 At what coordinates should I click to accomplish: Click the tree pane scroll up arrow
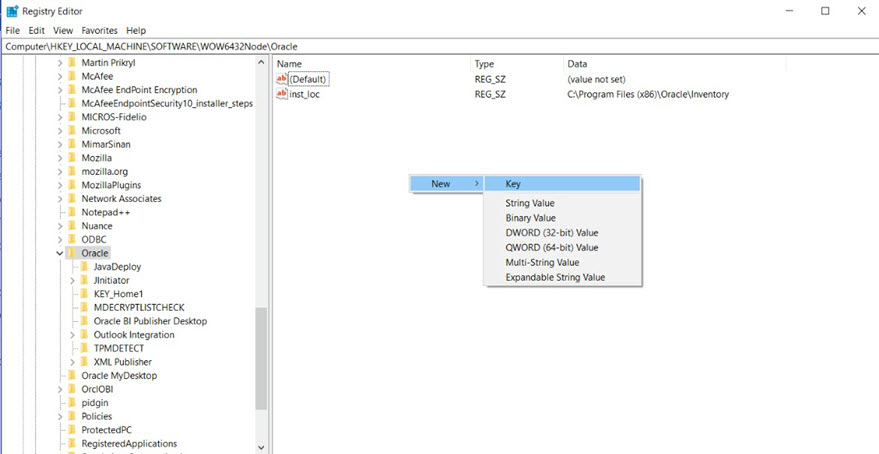point(261,63)
